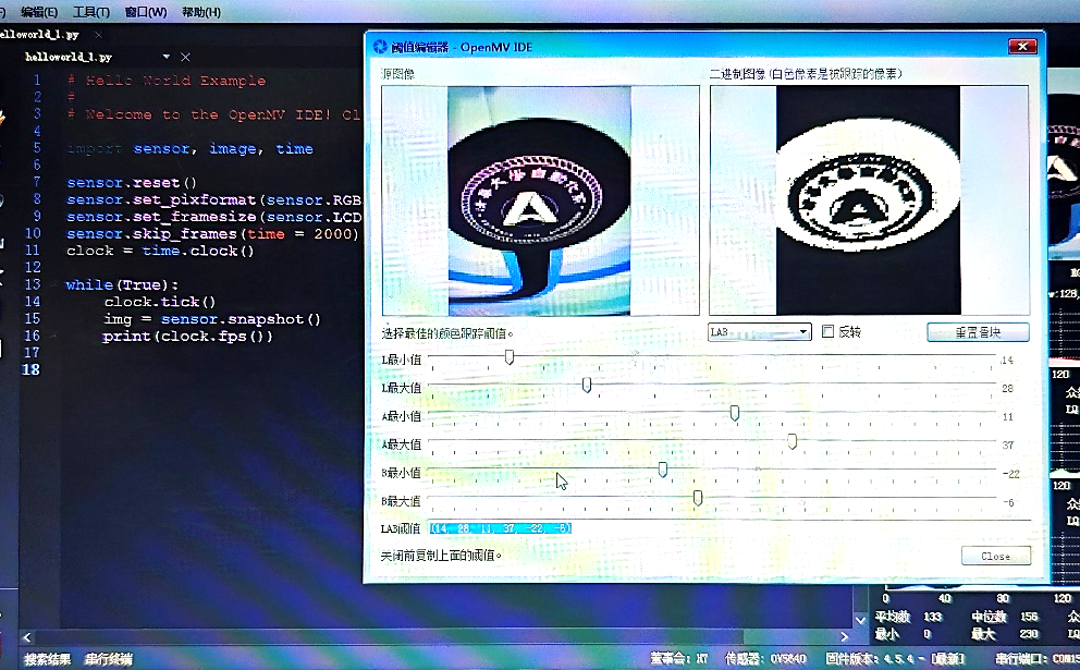
Task: Click the print(clock.fps()) code line
Action: pyautogui.click(x=188, y=336)
